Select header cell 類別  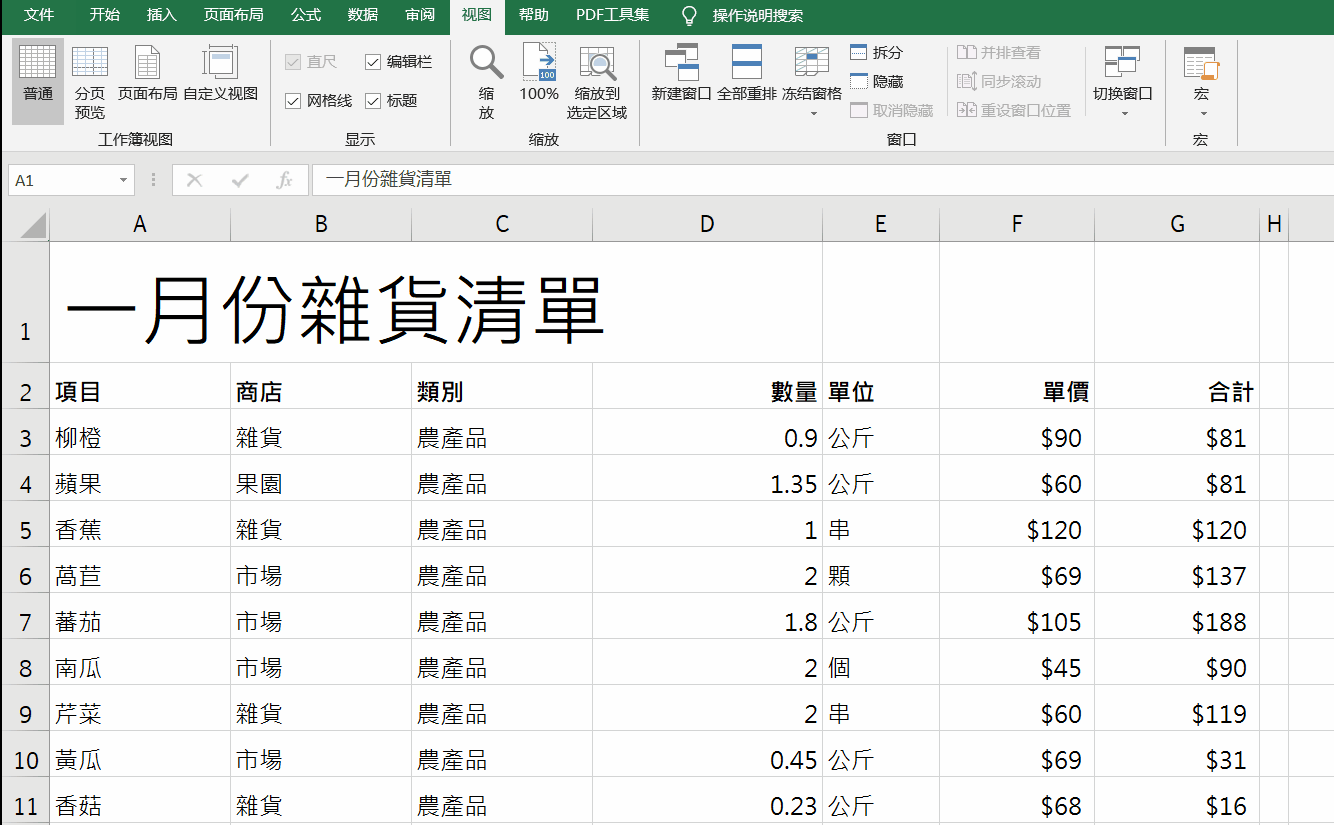[x=502, y=386]
